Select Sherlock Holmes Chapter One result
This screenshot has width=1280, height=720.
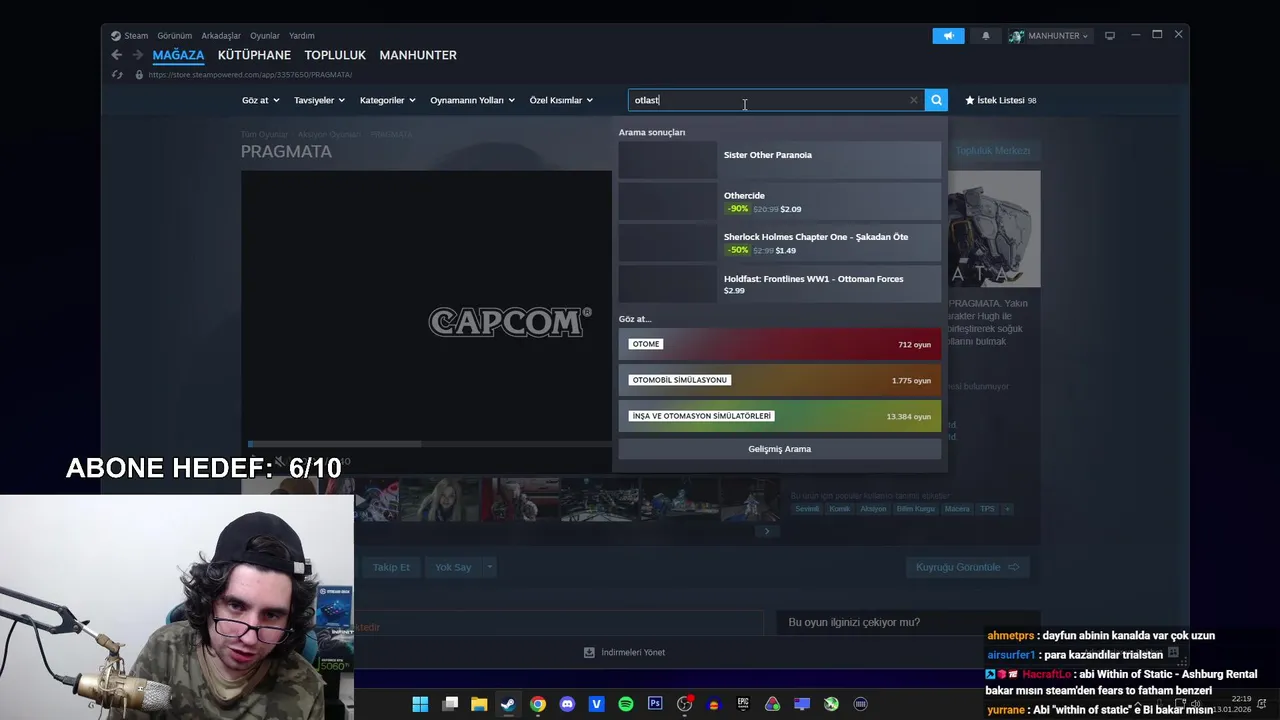pos(780,243)
